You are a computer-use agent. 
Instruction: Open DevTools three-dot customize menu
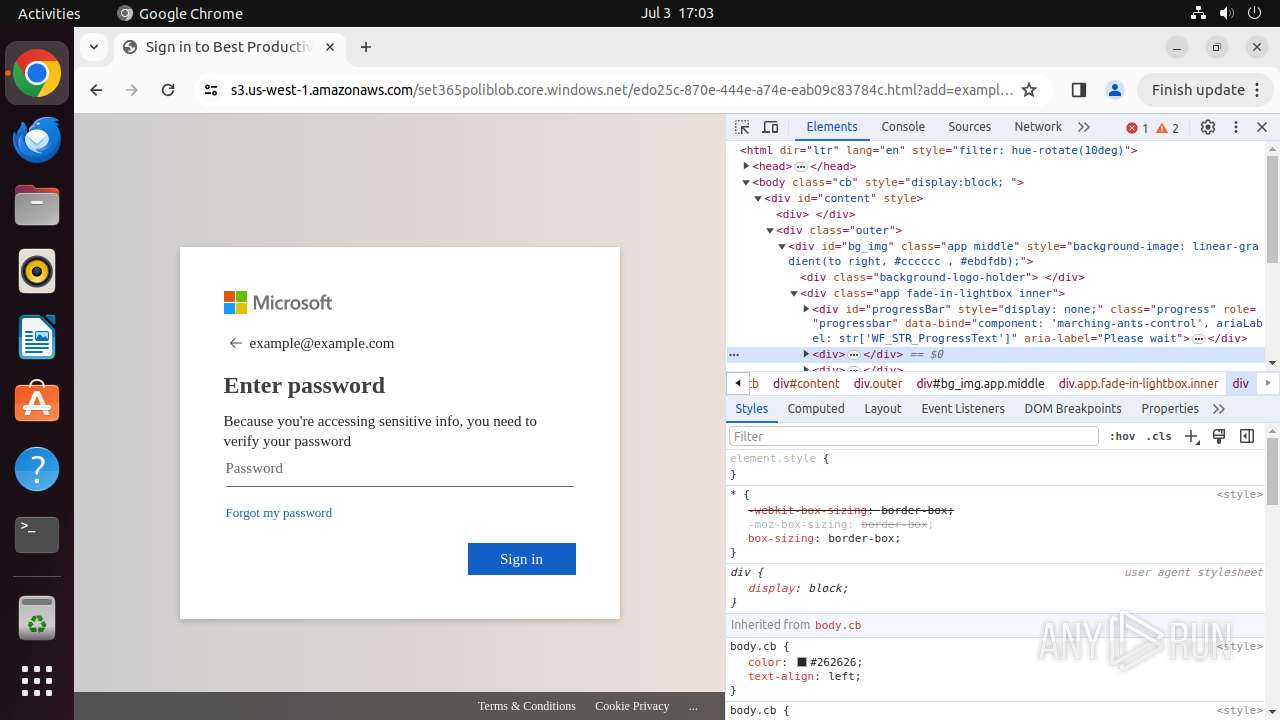[x=1236, y=127]
